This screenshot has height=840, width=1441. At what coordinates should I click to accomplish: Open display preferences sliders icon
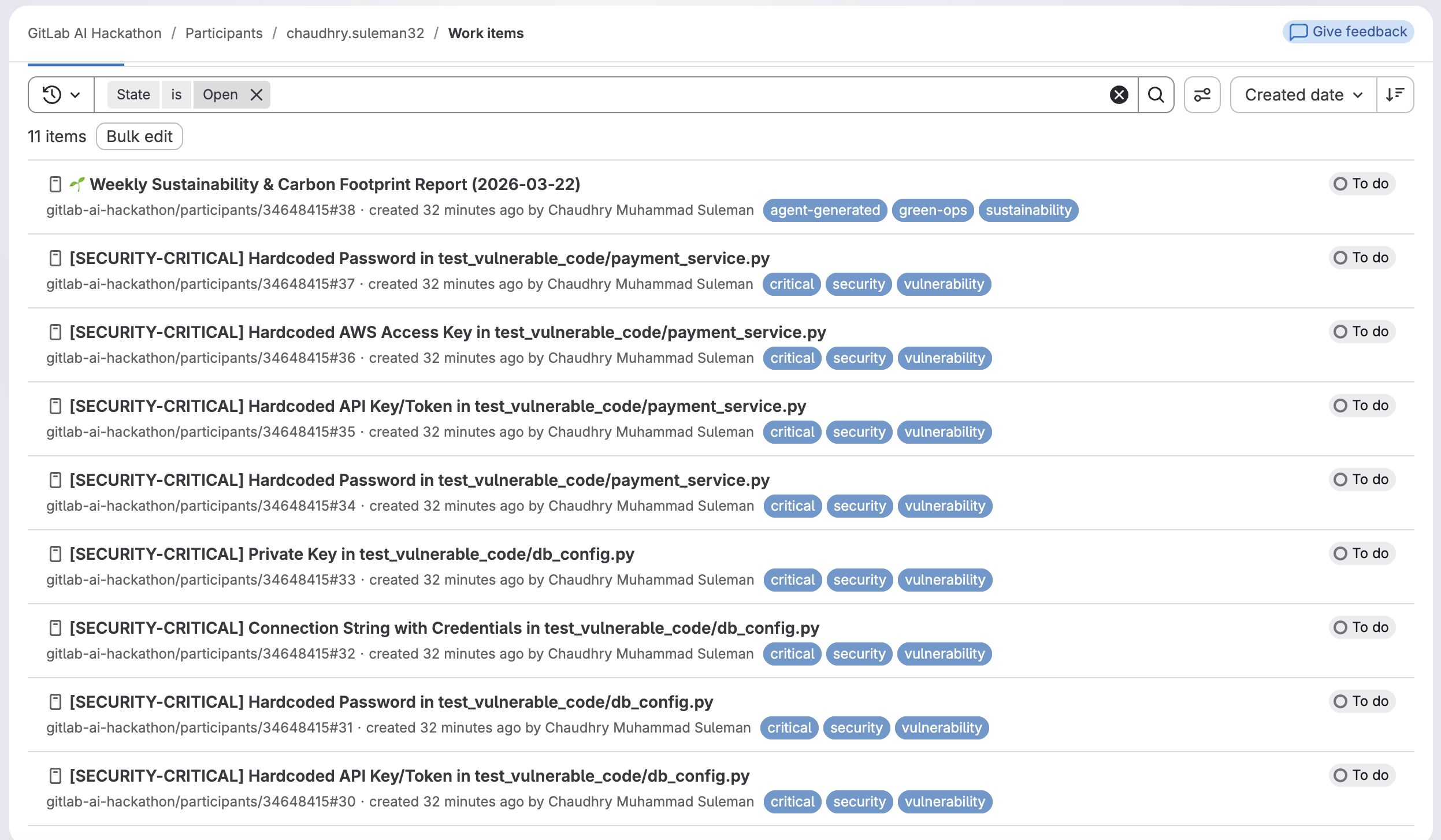1202,95
